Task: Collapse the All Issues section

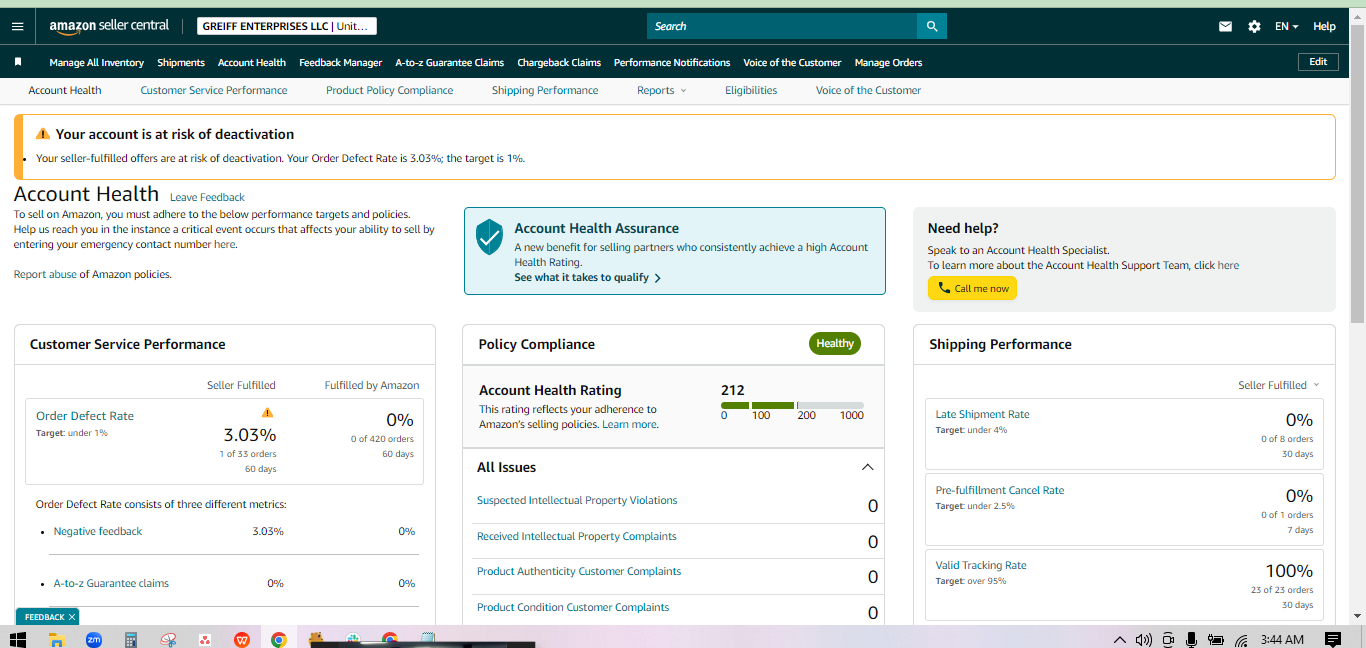Action: (x=867, y=467)
